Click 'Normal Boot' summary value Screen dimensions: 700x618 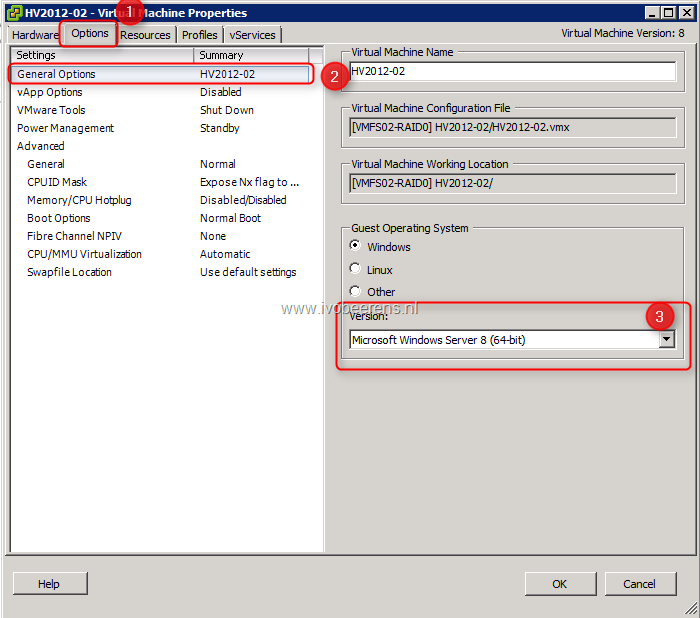tap(230, 218)
